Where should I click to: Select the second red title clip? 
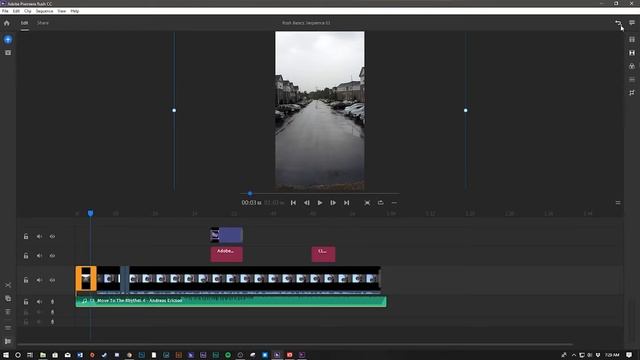pos(323,254)
